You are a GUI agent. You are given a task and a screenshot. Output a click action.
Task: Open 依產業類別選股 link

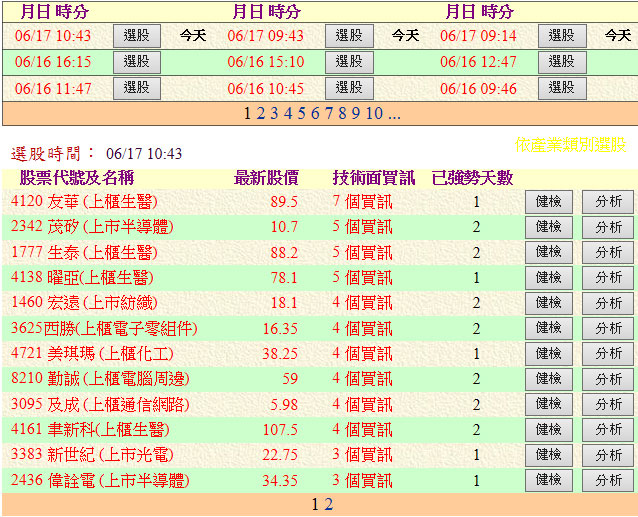pyautogui.click(x=570, y=145)
